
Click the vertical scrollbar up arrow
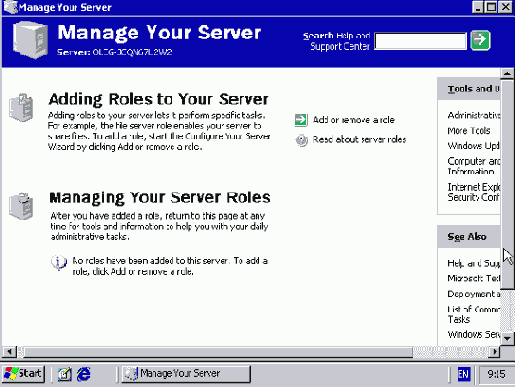tap(507, 73)
